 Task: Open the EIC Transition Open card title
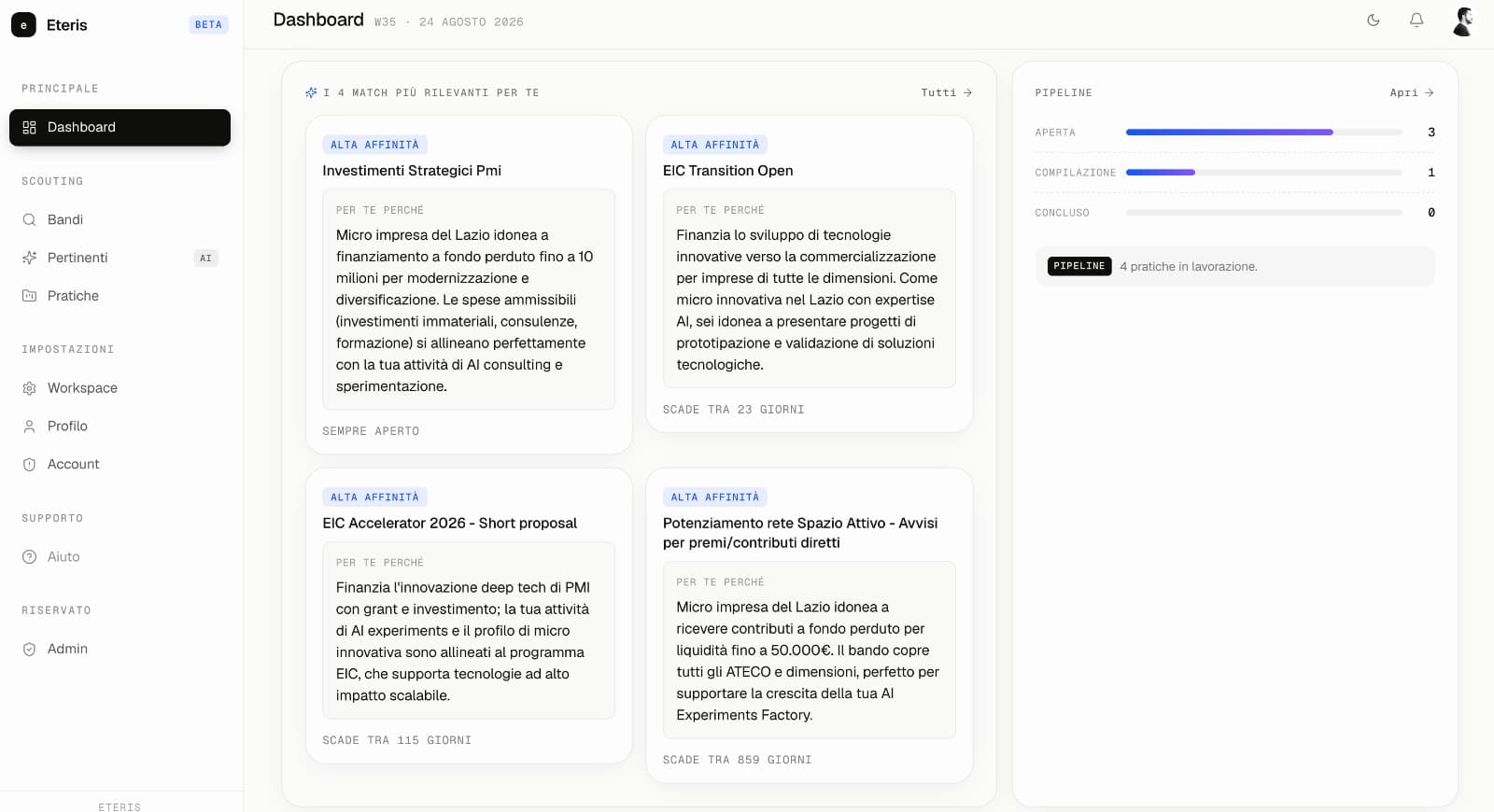coord(728,171)
